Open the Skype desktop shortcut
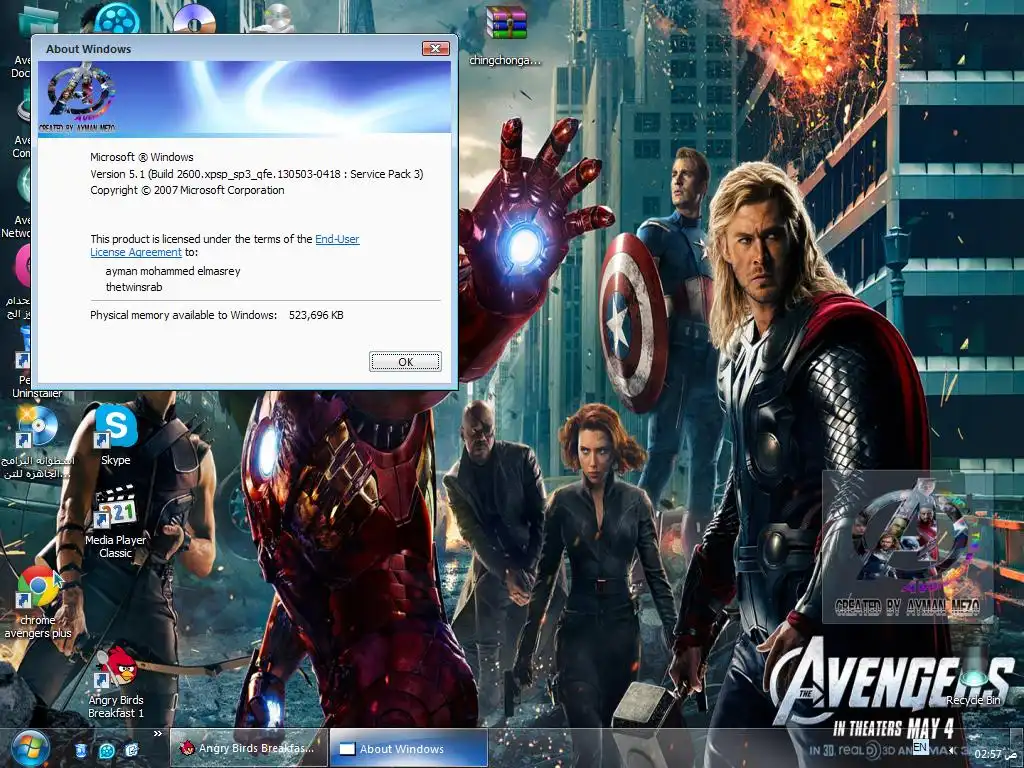1024x768 pixels. tap(116, 434)
